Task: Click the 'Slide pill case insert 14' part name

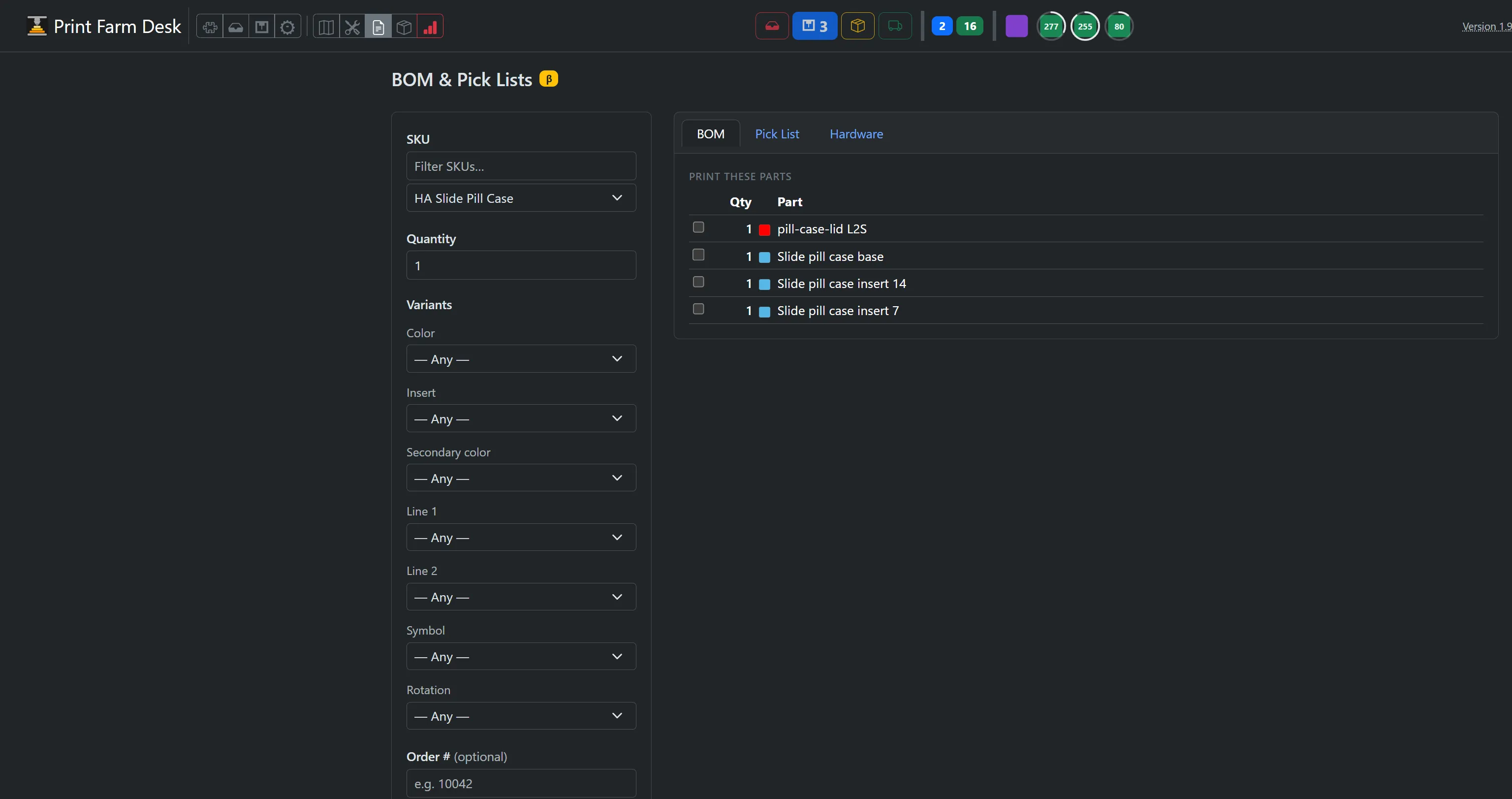Action: pos(842,284)
